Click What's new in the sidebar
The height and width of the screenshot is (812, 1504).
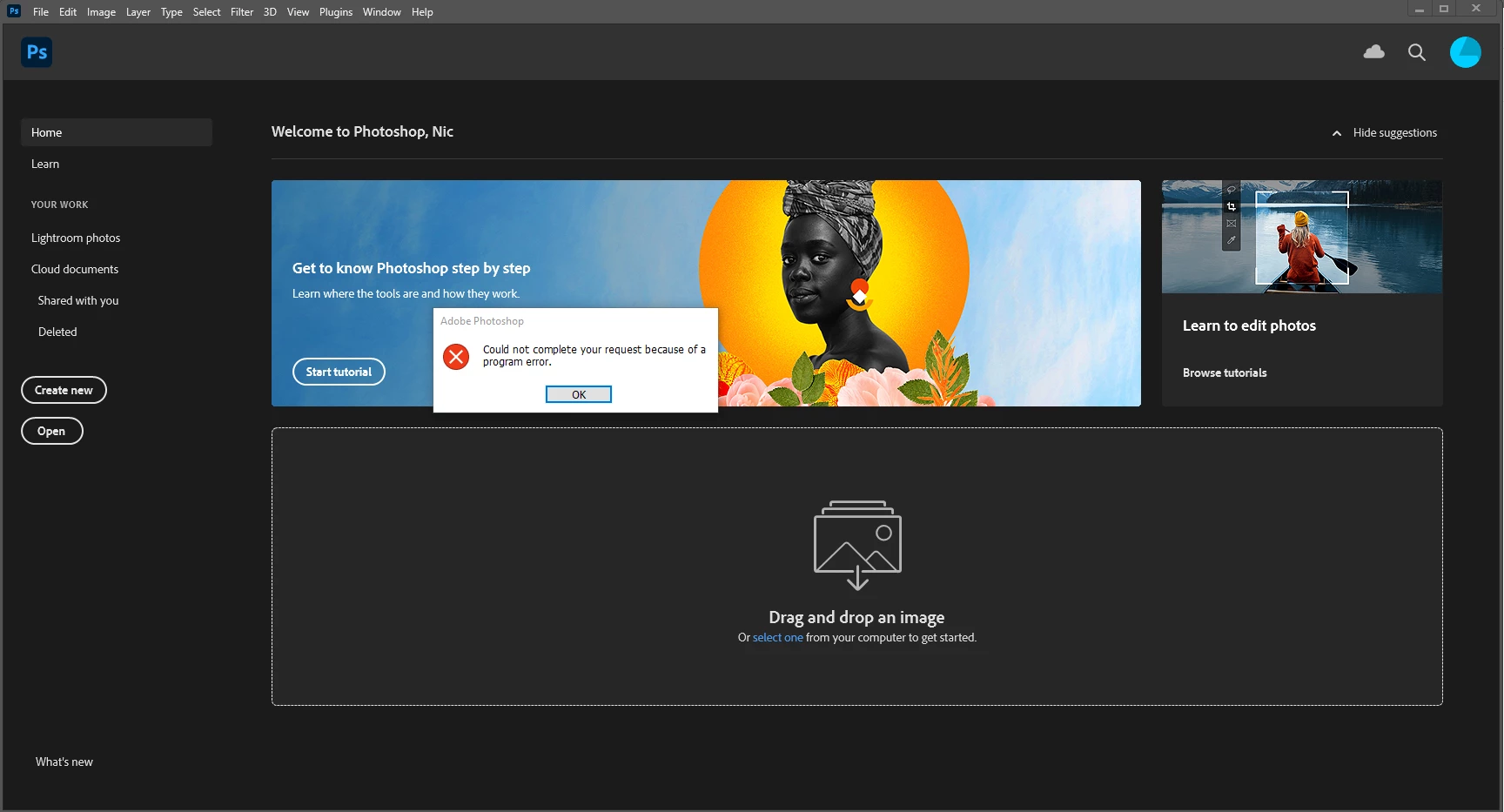64,762
